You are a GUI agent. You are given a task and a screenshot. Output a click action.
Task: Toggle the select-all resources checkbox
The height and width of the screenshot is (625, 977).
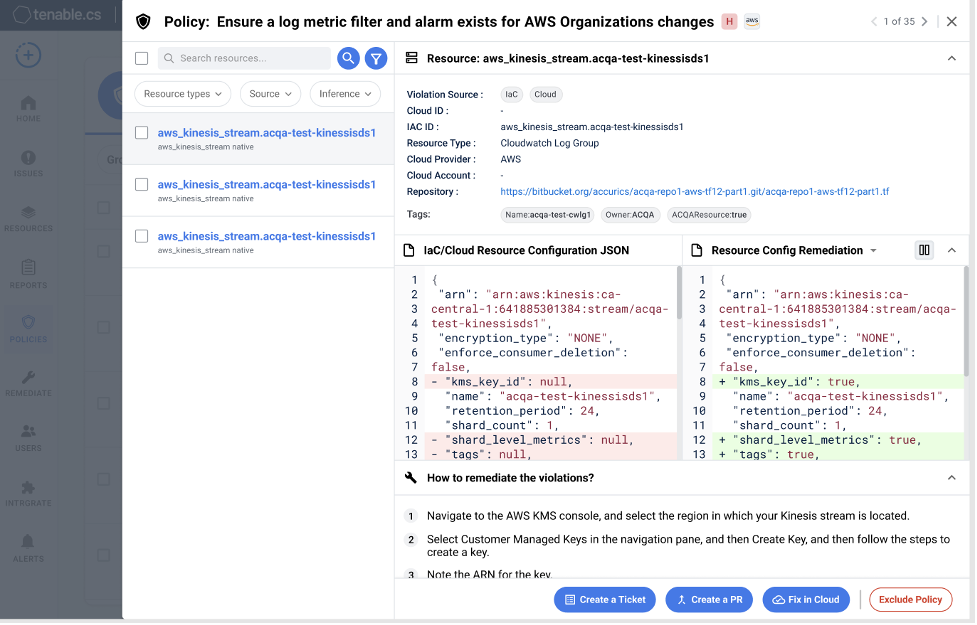point(141,59)
